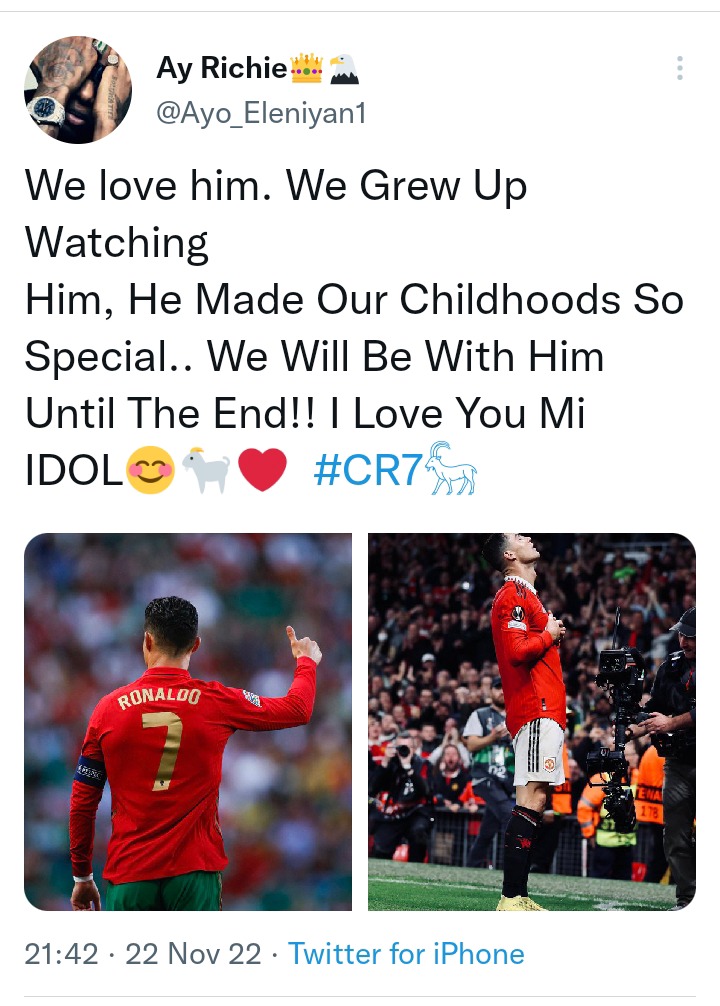Click the 'Special.. We Will Be With Him' line
The image size is (720, 1006).
[314, 356]
